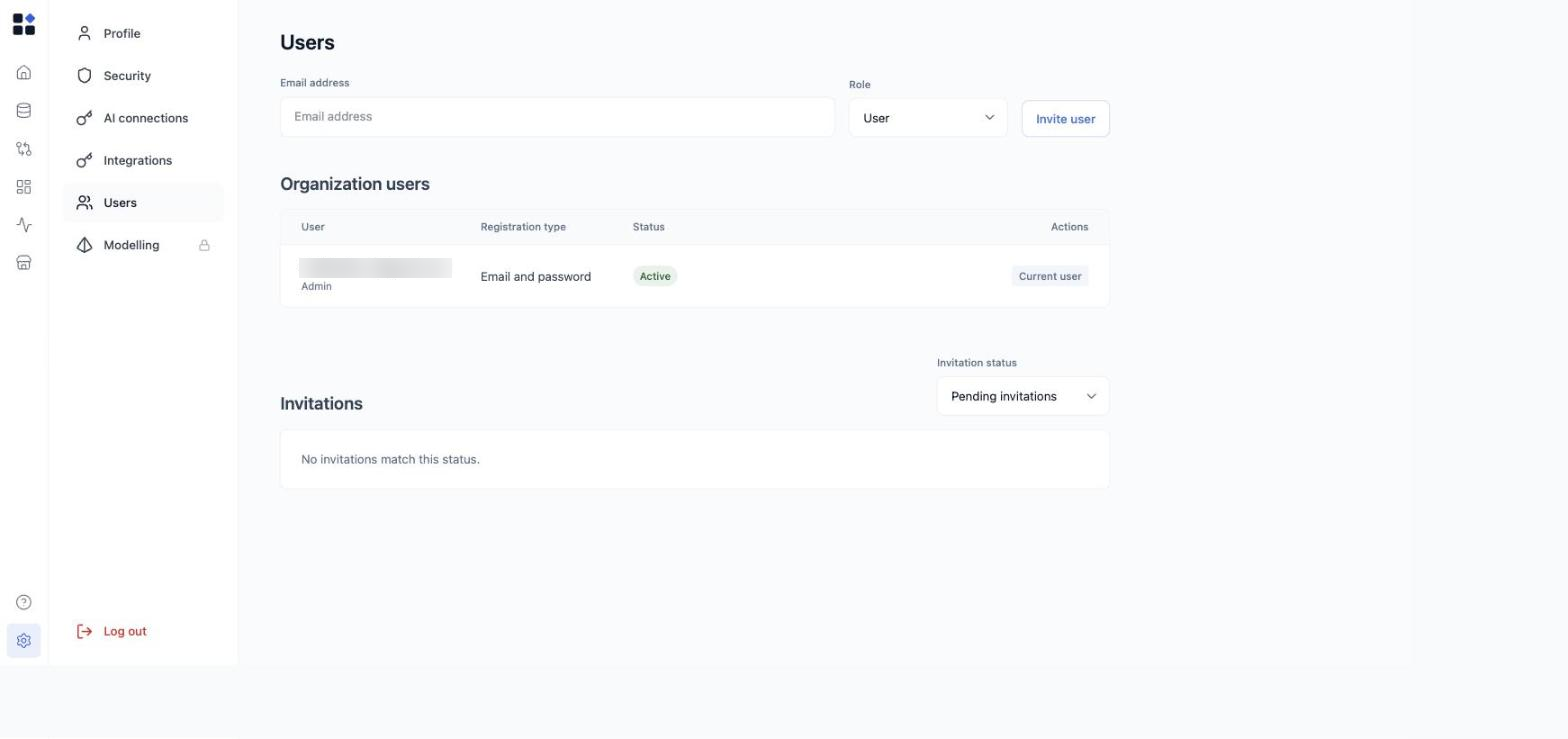The width and height of the screenshot is (1568, 739).
Task: Click the 'Actions' column header
Action: pos(1069,227)
